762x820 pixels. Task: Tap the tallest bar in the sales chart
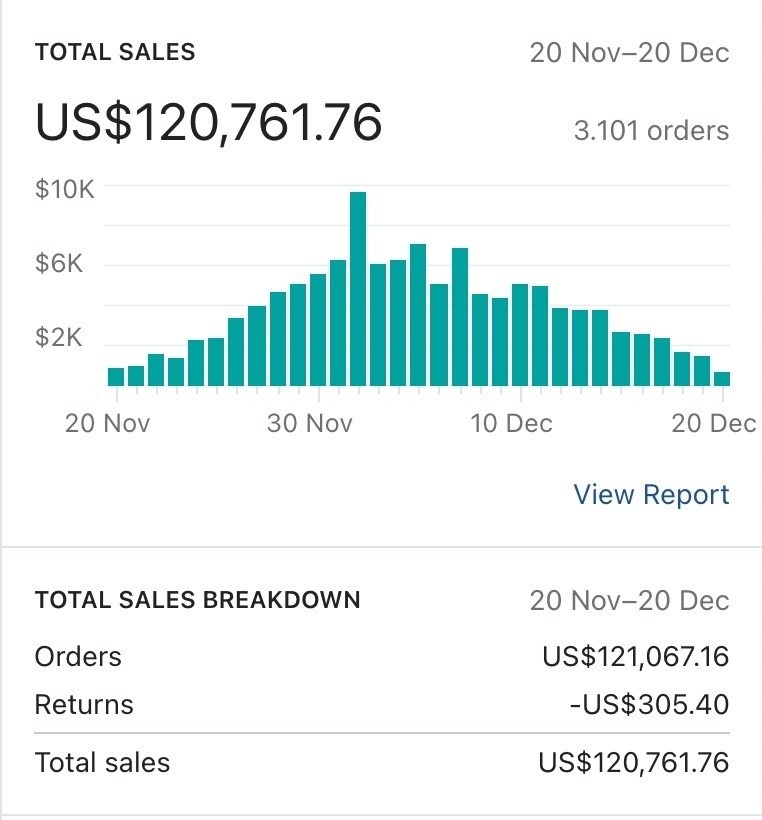click(358, 288)
